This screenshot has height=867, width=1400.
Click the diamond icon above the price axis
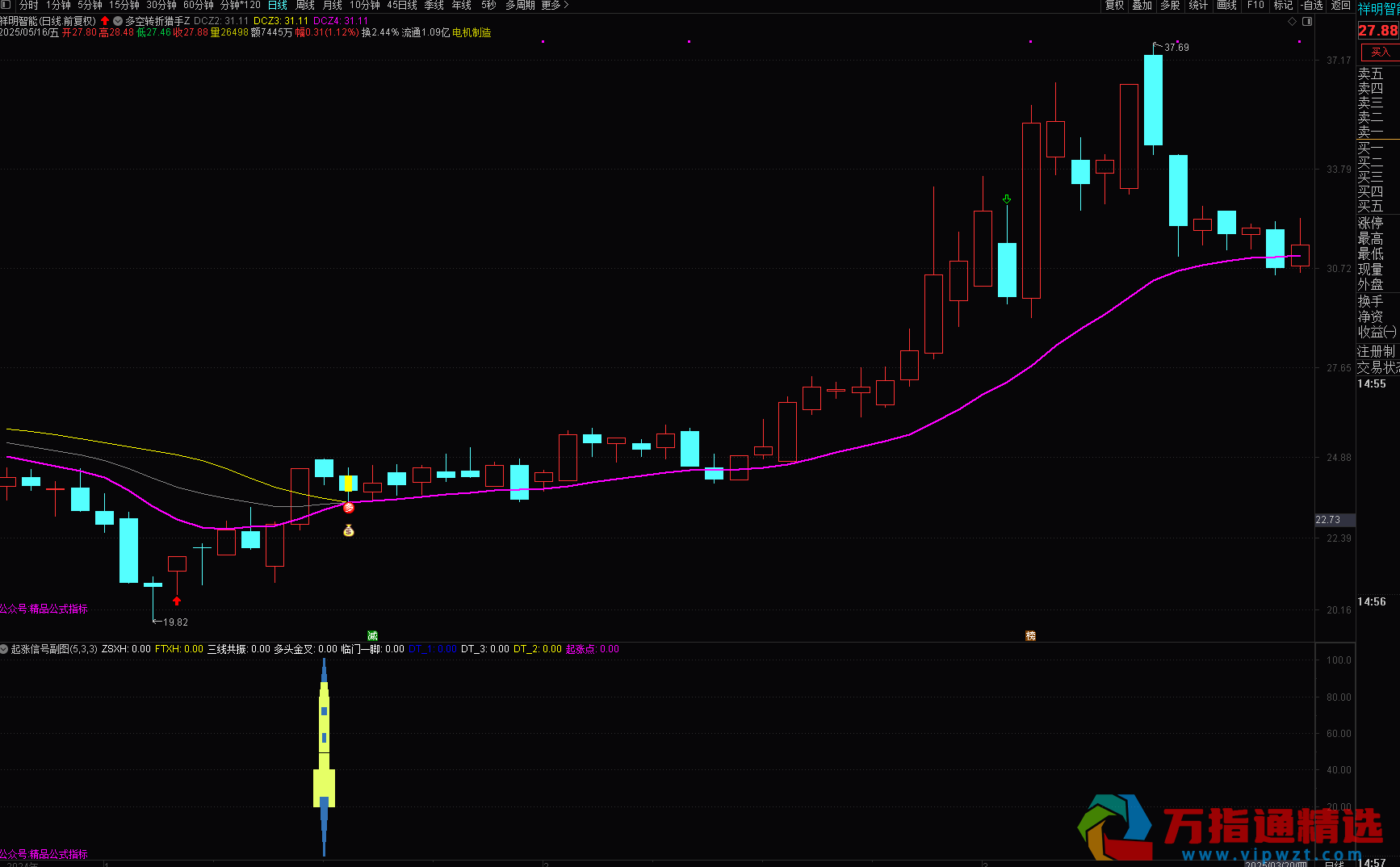(x=1292, y=22)
